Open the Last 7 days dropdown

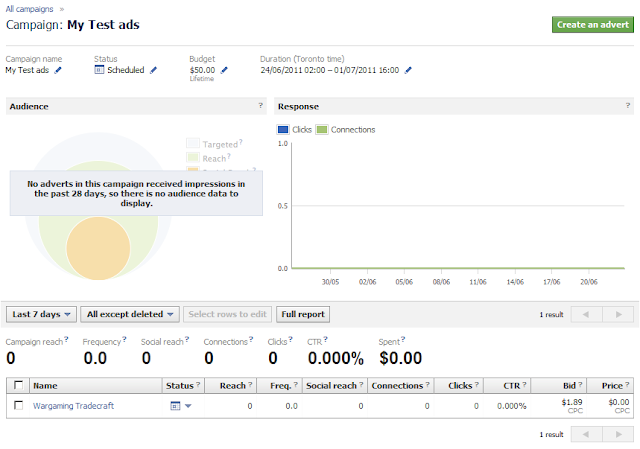pos(41,314)
